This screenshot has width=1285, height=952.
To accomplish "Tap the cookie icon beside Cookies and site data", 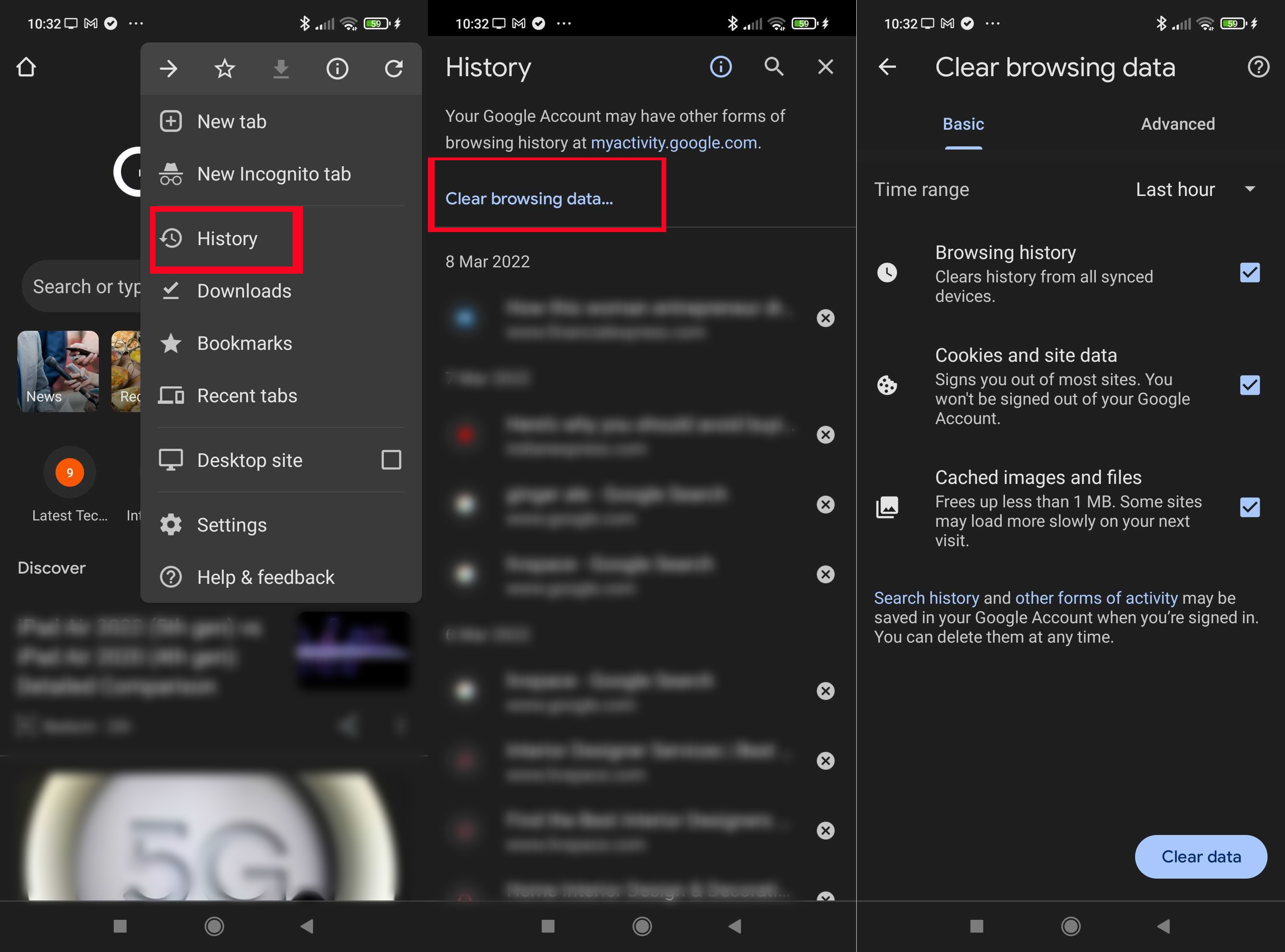I will coord(887,385).
